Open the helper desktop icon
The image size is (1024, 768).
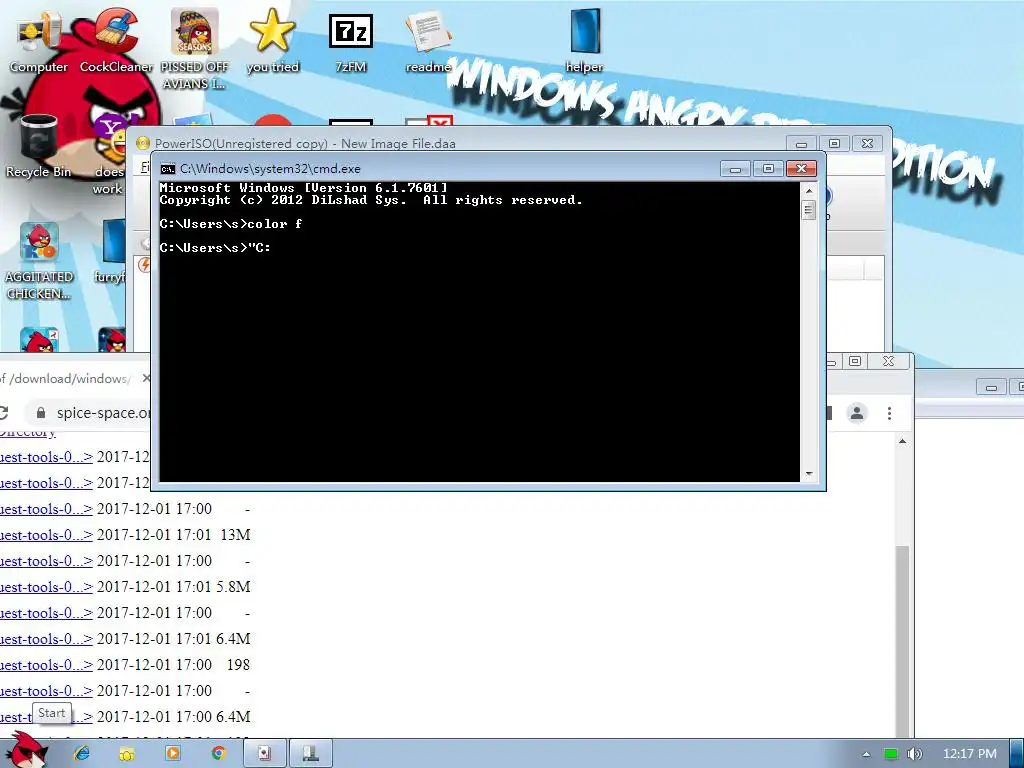[584, 40]
